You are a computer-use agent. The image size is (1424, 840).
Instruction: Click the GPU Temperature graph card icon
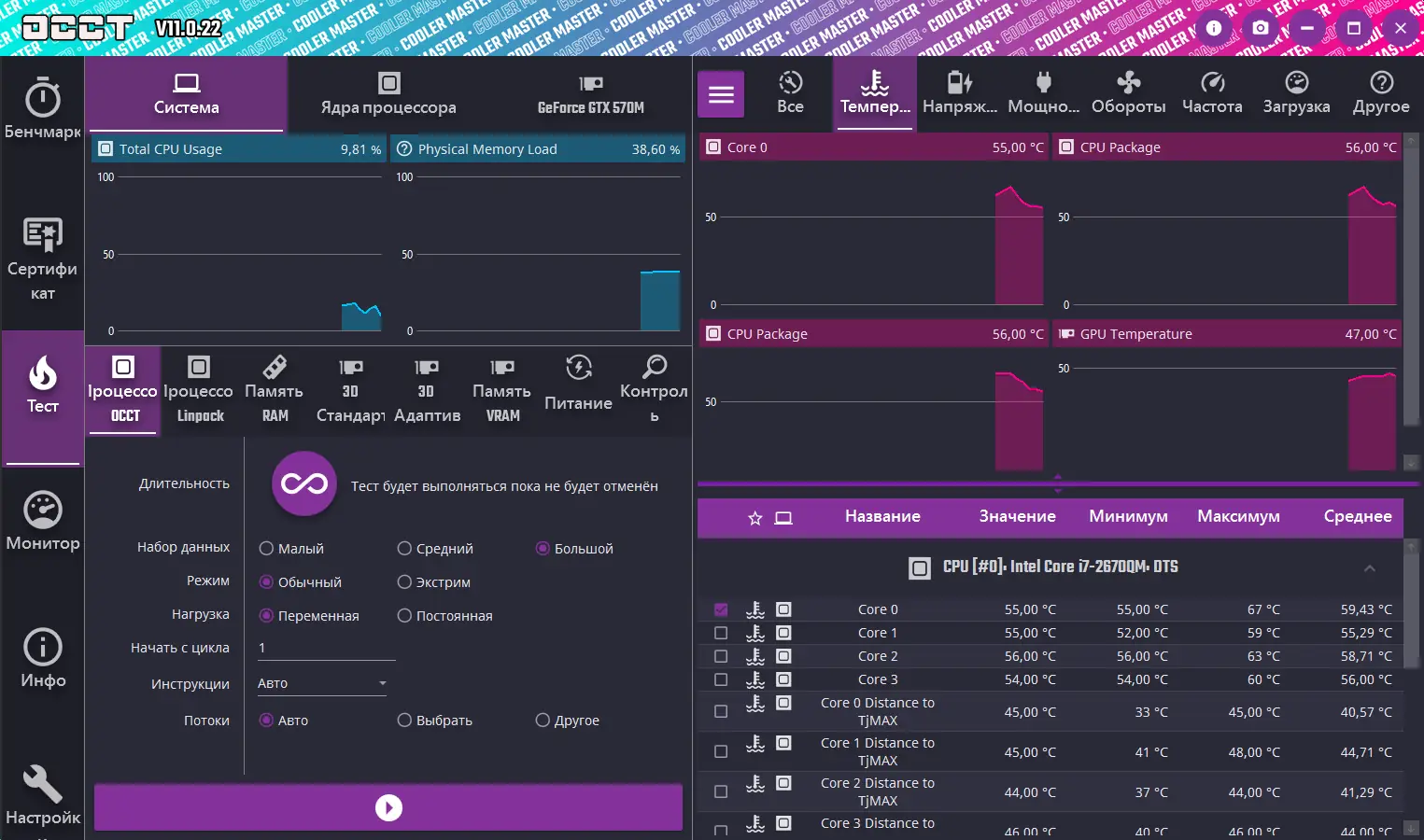tap(1065, 334)
